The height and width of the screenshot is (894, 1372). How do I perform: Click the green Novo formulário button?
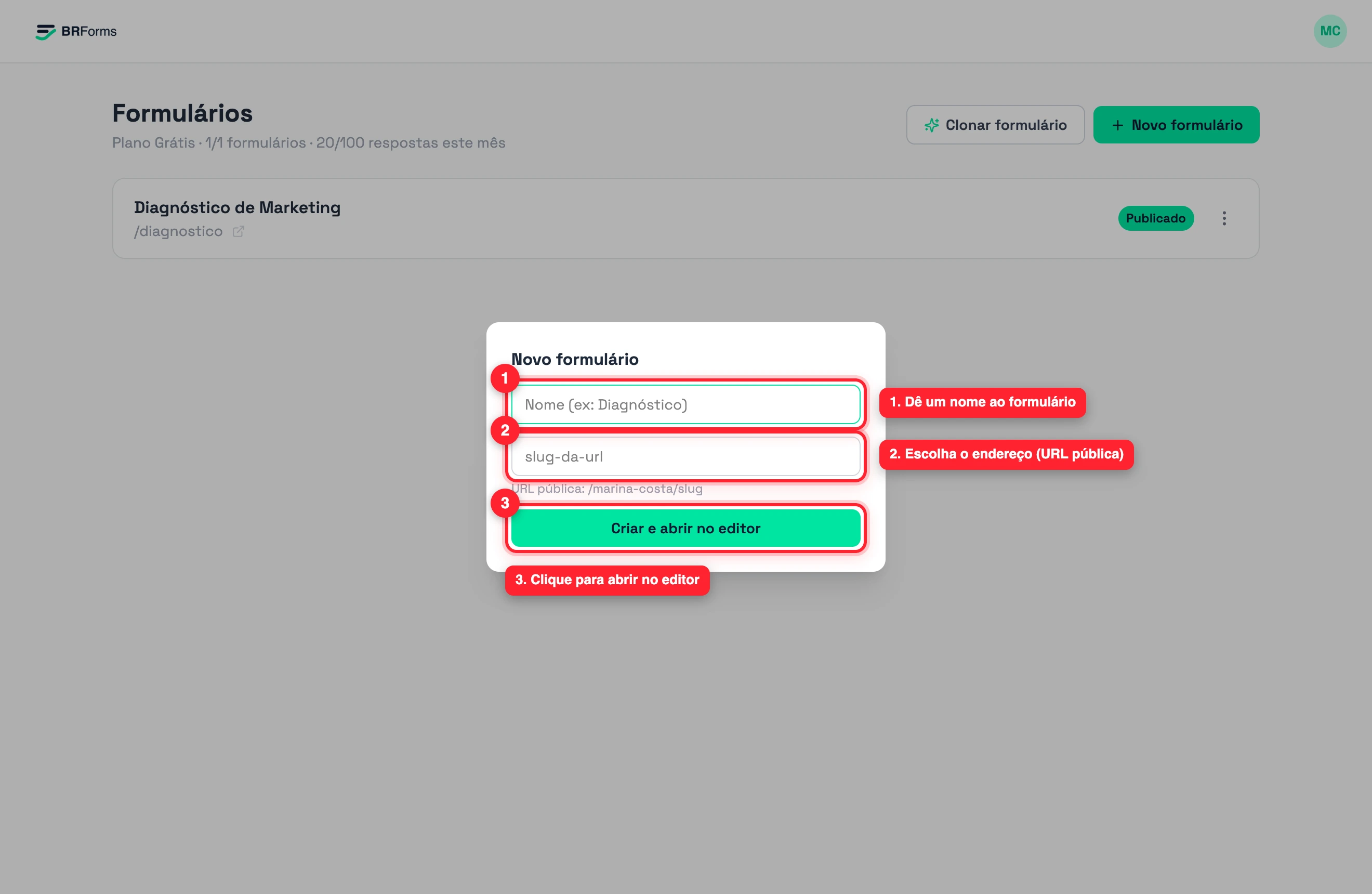1176,125
